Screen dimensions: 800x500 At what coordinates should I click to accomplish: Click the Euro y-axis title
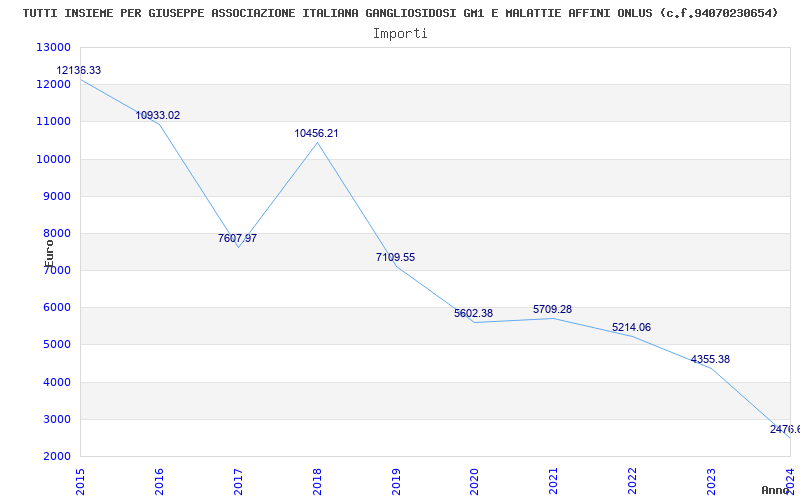[49, 253]
